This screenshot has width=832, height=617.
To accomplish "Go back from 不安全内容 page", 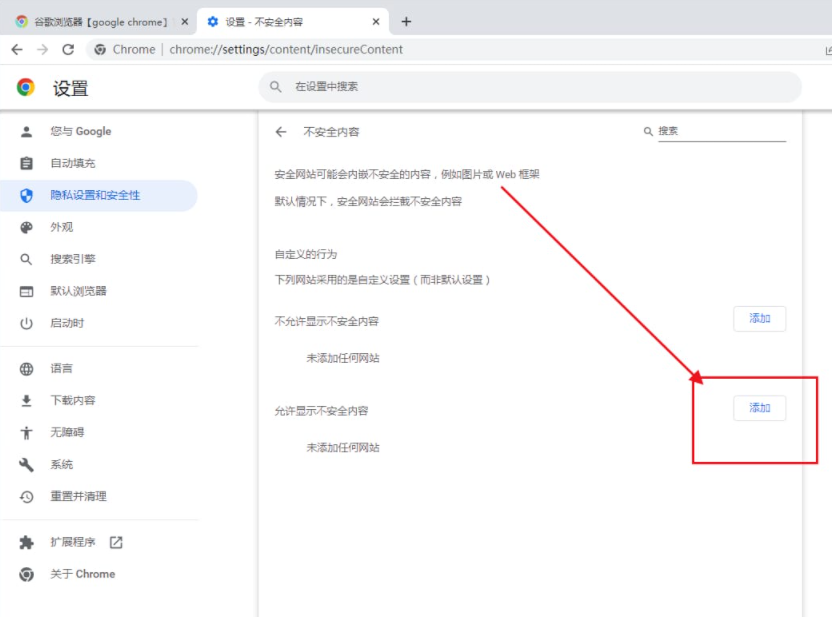I will tap(281, 132).
